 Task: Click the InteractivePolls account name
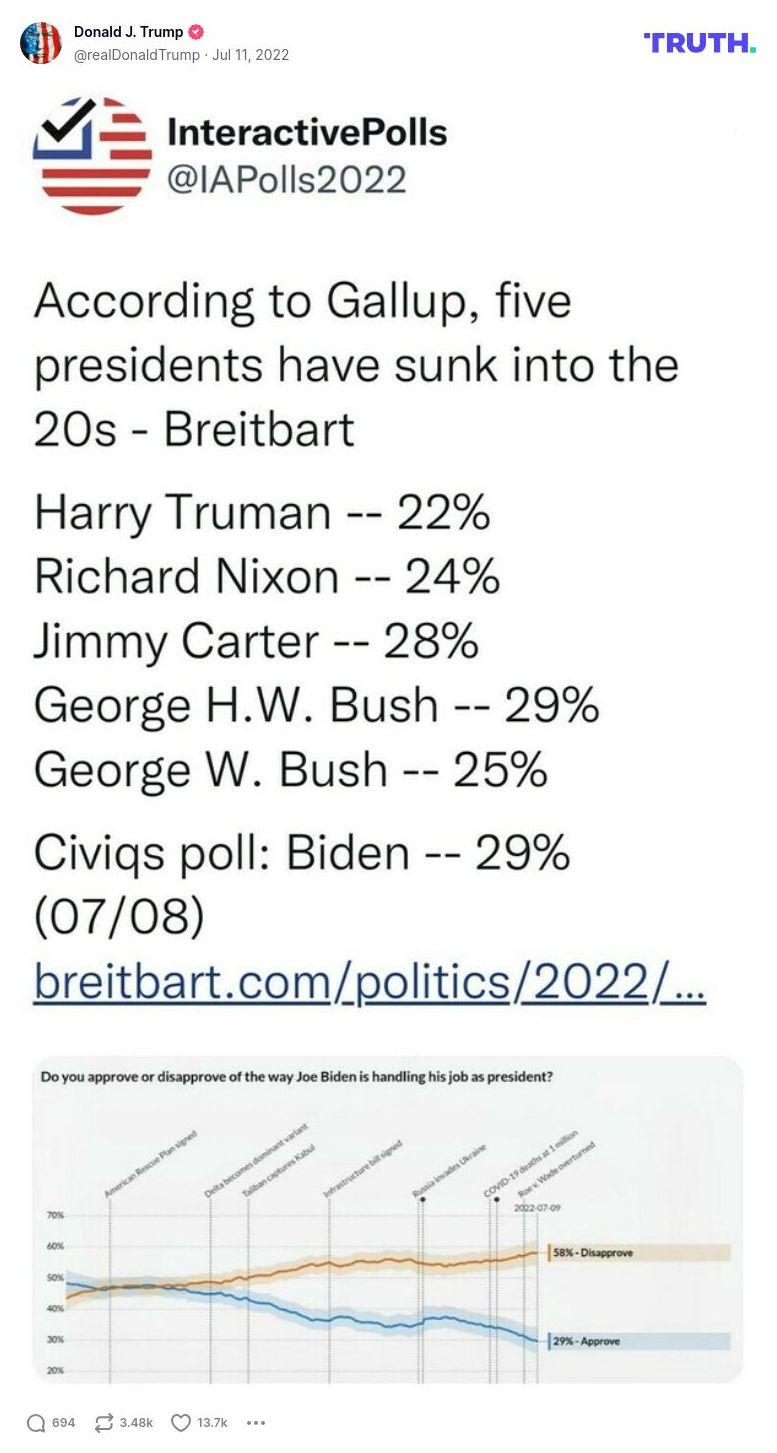click(x=307, y=132)
